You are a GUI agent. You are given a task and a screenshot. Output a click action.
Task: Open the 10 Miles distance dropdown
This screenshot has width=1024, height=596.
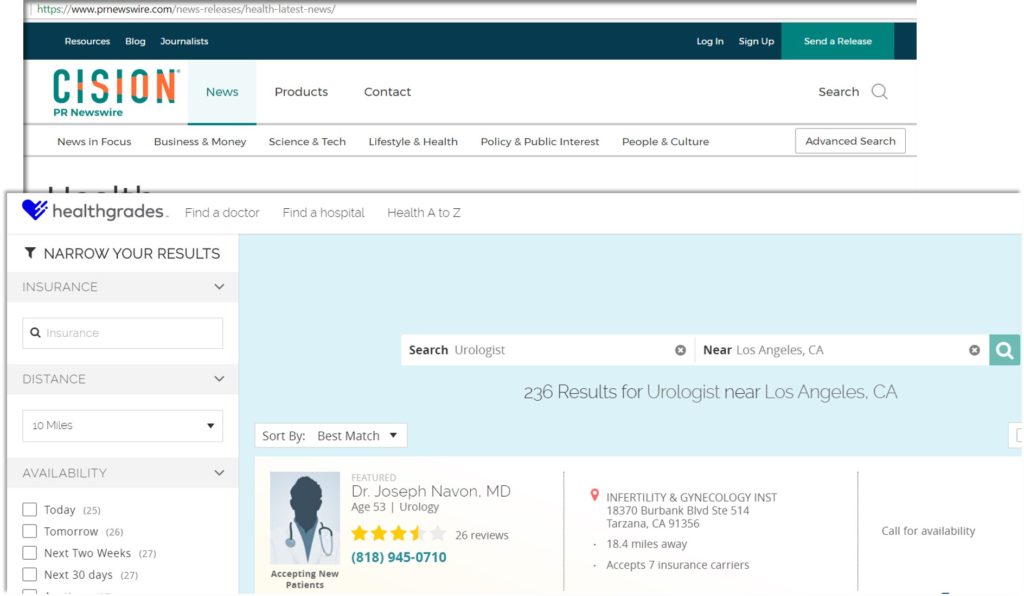(123, 426)
